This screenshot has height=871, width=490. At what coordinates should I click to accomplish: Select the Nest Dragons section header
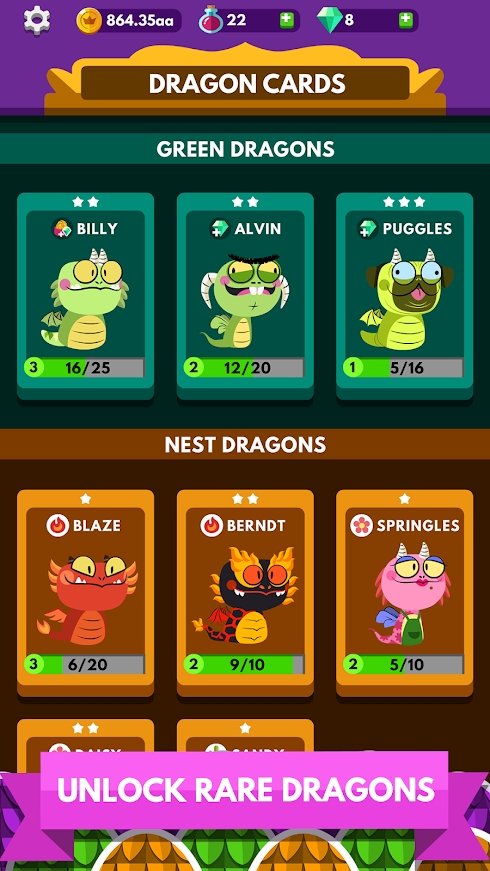245,444
